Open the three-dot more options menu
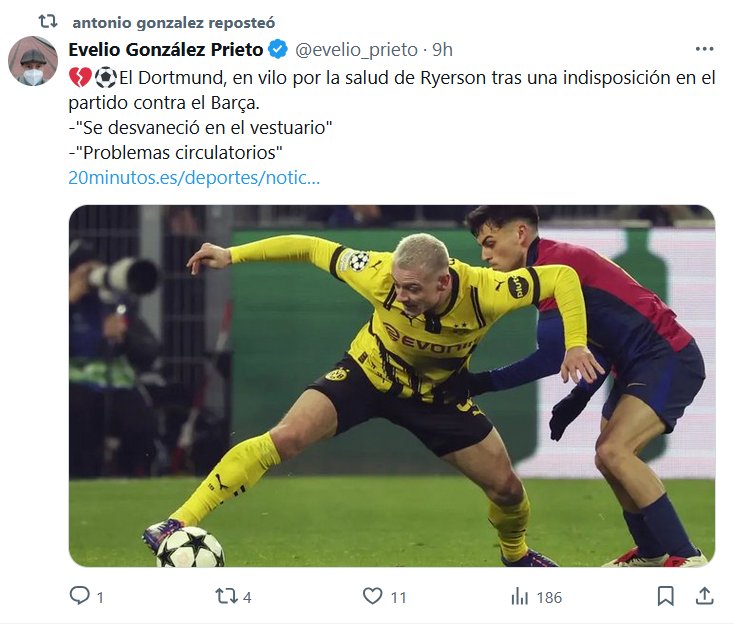Screen dimensions: 734x628 click(x=704, y=49)
